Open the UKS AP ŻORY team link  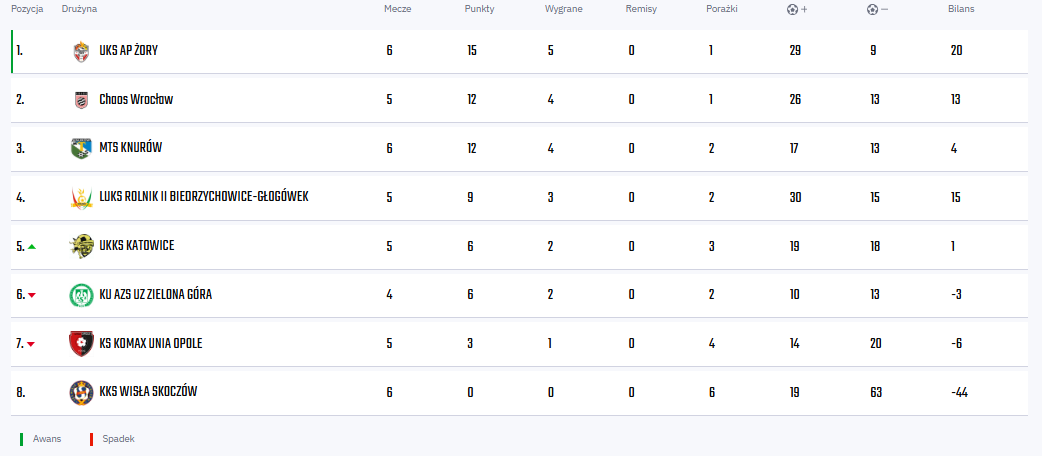(x=128, y=51)
